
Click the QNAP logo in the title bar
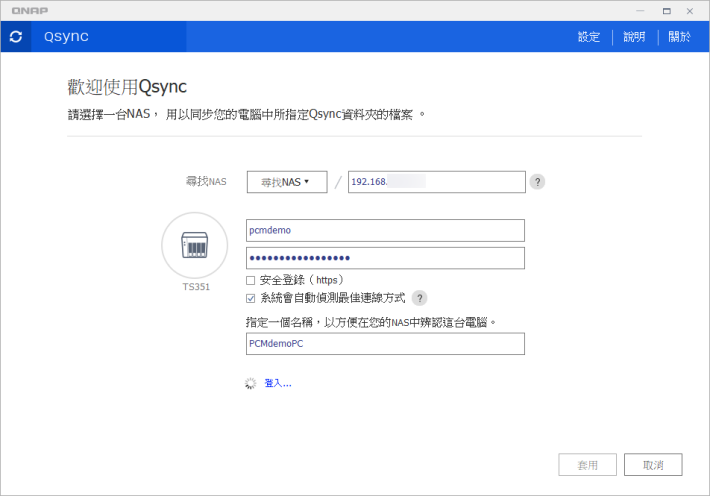click(30, 10)
